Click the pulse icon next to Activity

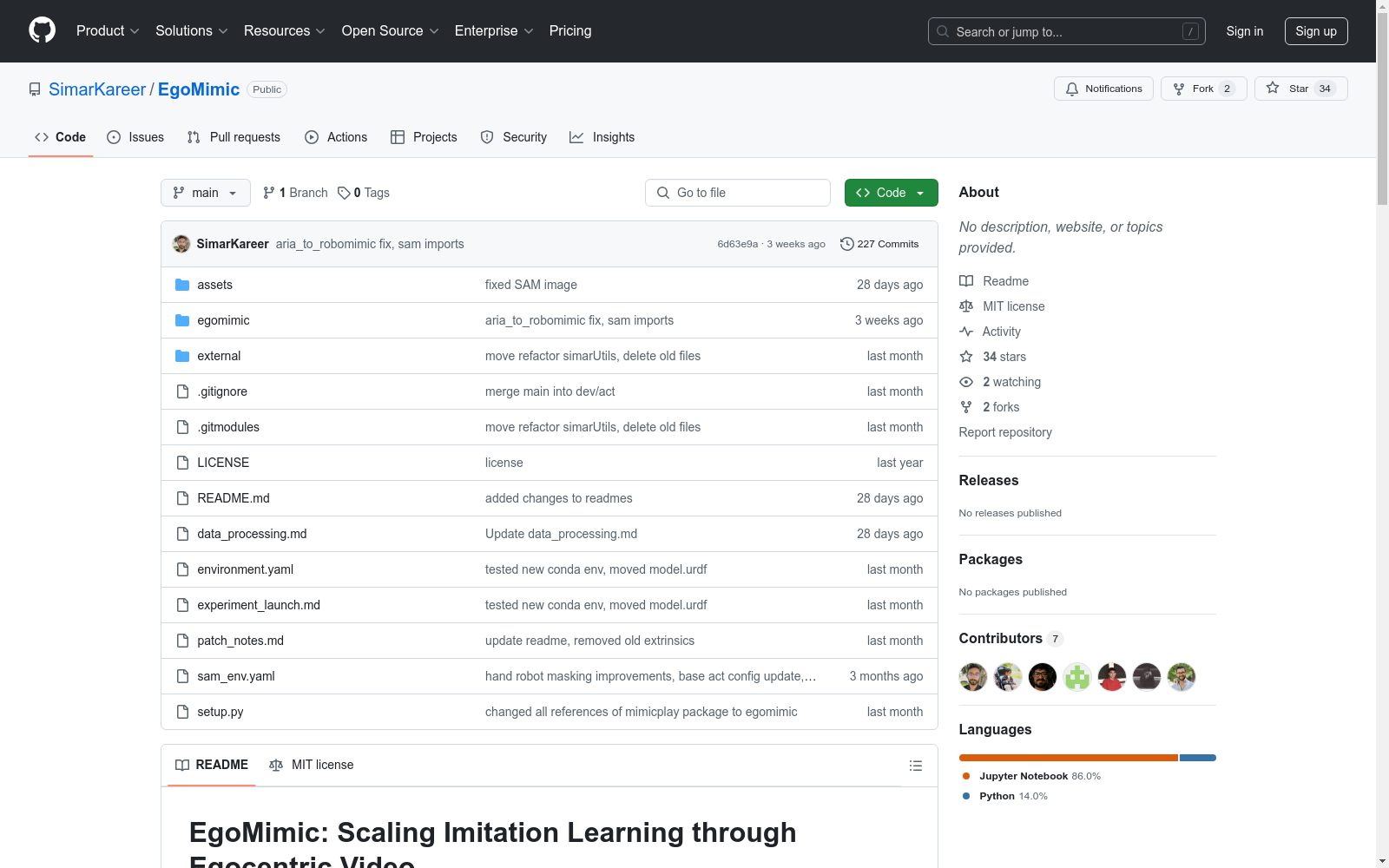966,332
